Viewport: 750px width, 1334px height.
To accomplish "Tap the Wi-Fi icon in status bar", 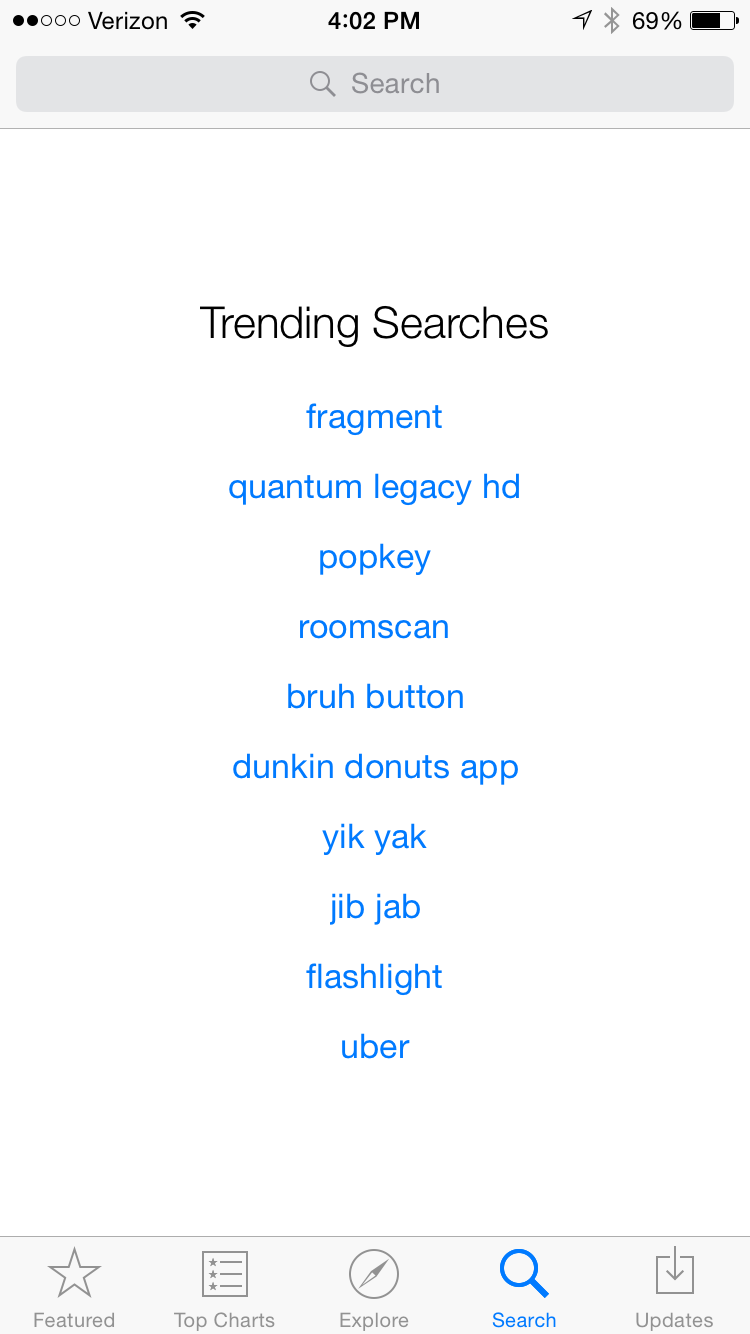I will point(192,20).
